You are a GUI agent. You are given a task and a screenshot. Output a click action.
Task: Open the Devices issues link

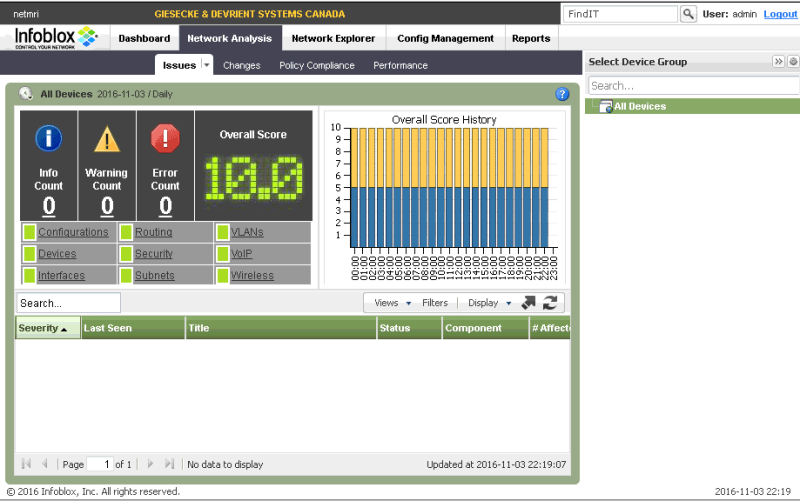pyautogui.click(x=57, y=254)
